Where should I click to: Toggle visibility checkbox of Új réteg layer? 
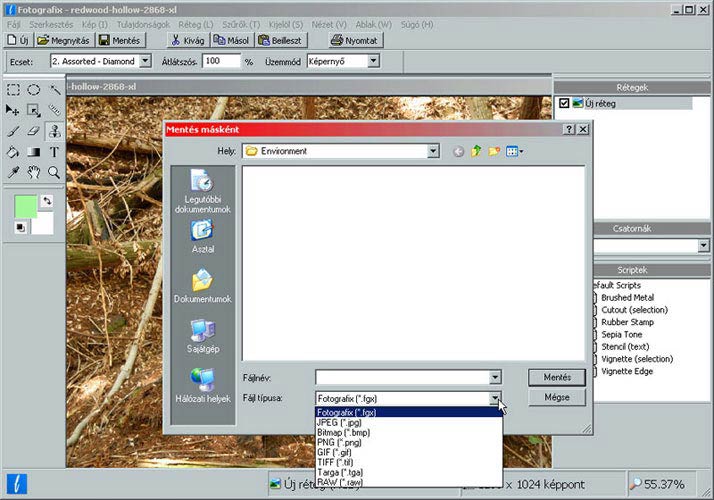[x=565, y=103]
